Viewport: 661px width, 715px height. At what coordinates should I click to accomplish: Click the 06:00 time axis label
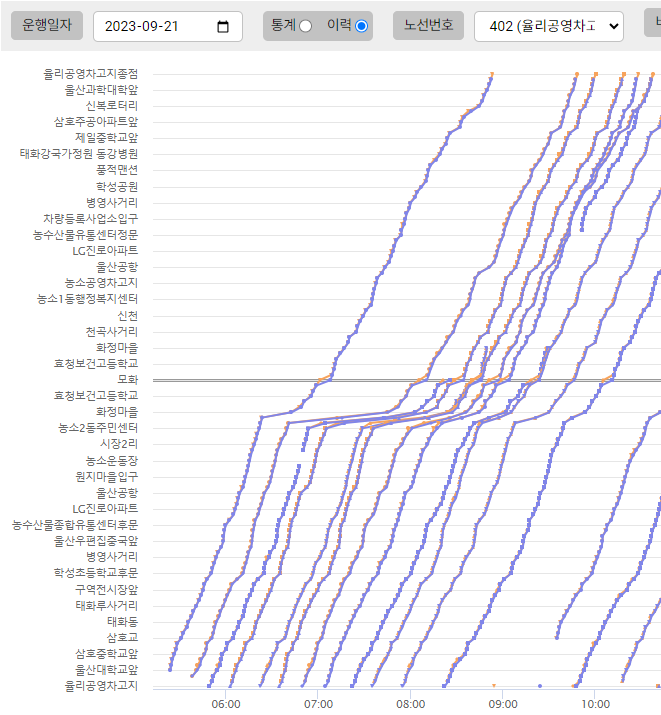click(x=227, y=703)
